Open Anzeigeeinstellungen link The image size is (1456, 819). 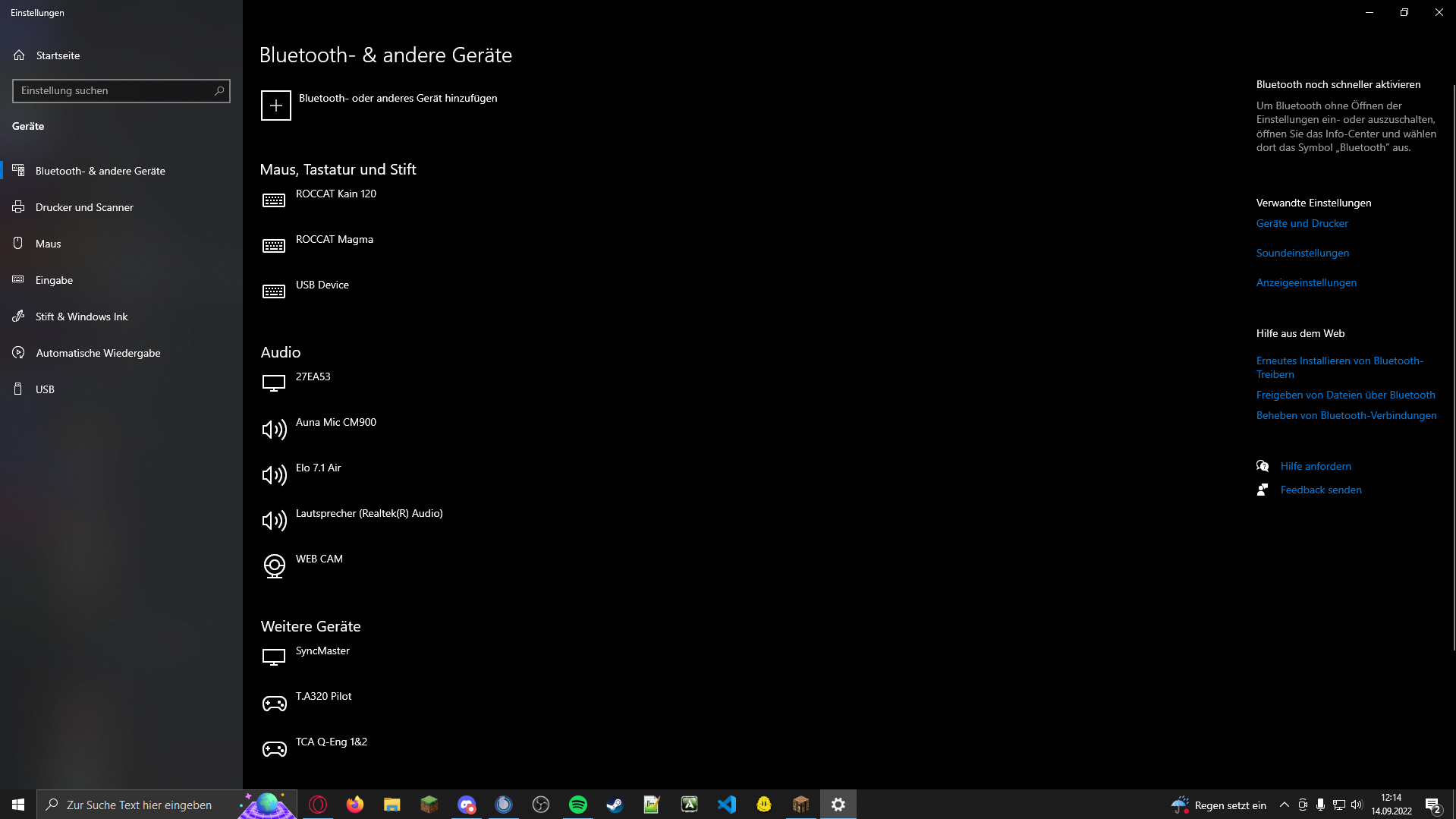1307,282
